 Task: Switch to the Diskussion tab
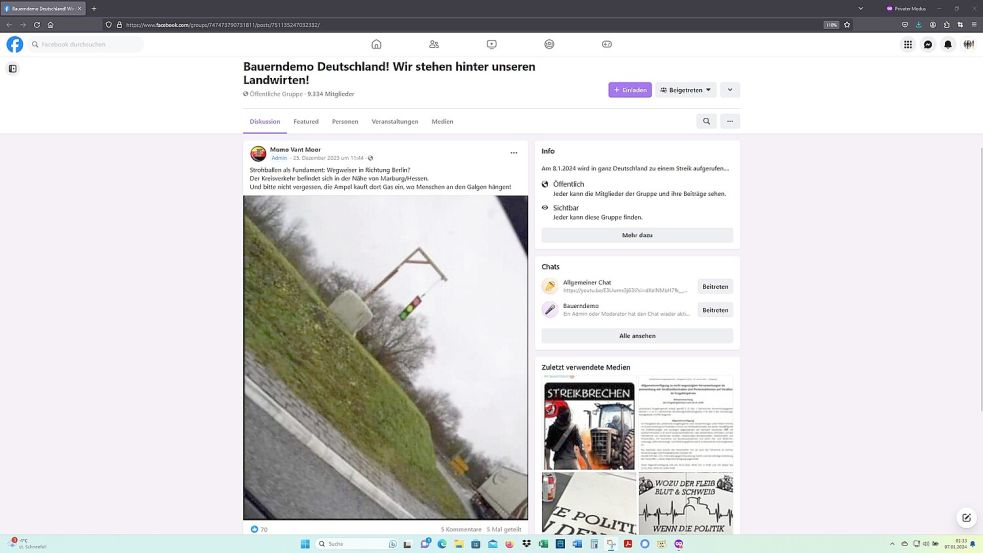coord(265,122)
